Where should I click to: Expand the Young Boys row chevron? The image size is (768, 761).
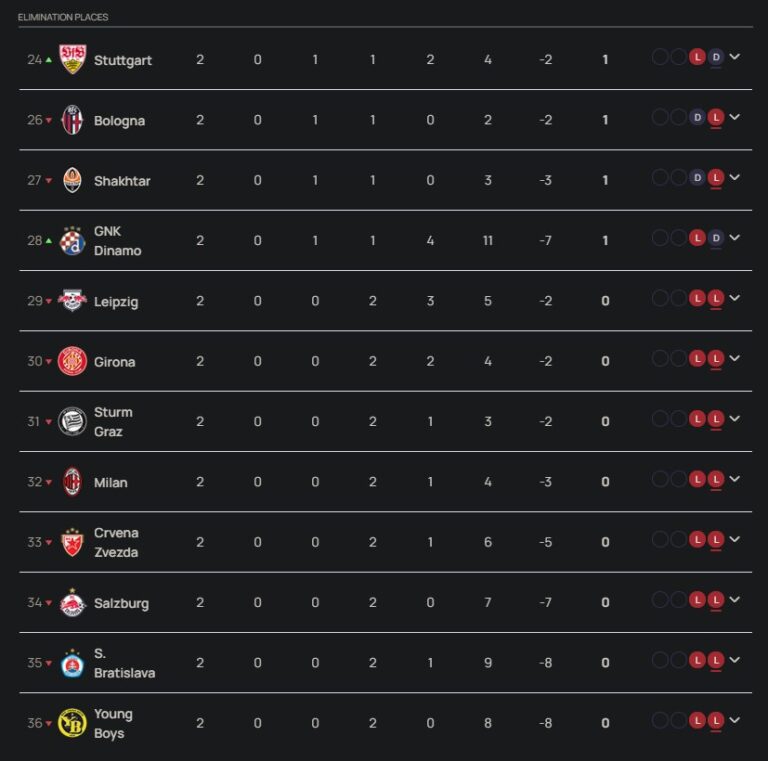pos(735,720)
